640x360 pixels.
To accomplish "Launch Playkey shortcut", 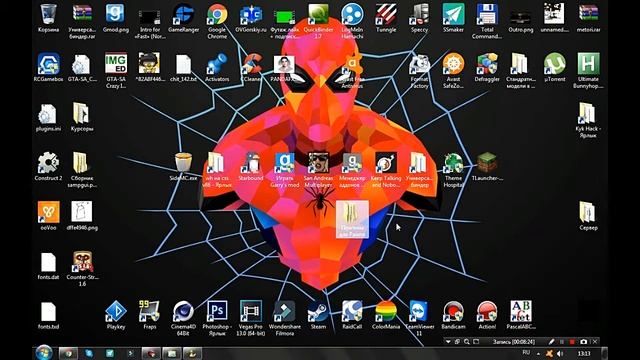I will coord(116,315).
